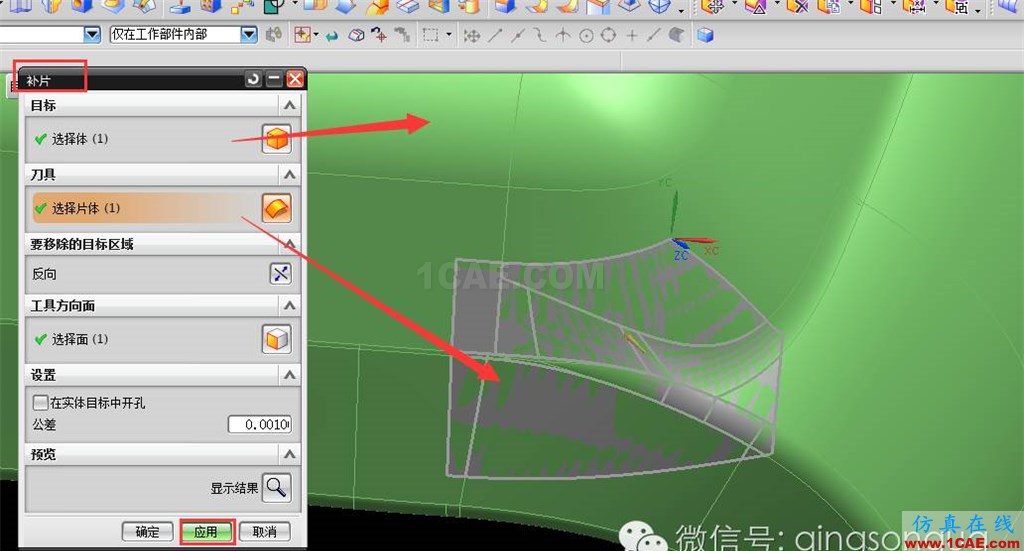
Task: Enable the arc center snap icon
Action: (x=586, y=36)
